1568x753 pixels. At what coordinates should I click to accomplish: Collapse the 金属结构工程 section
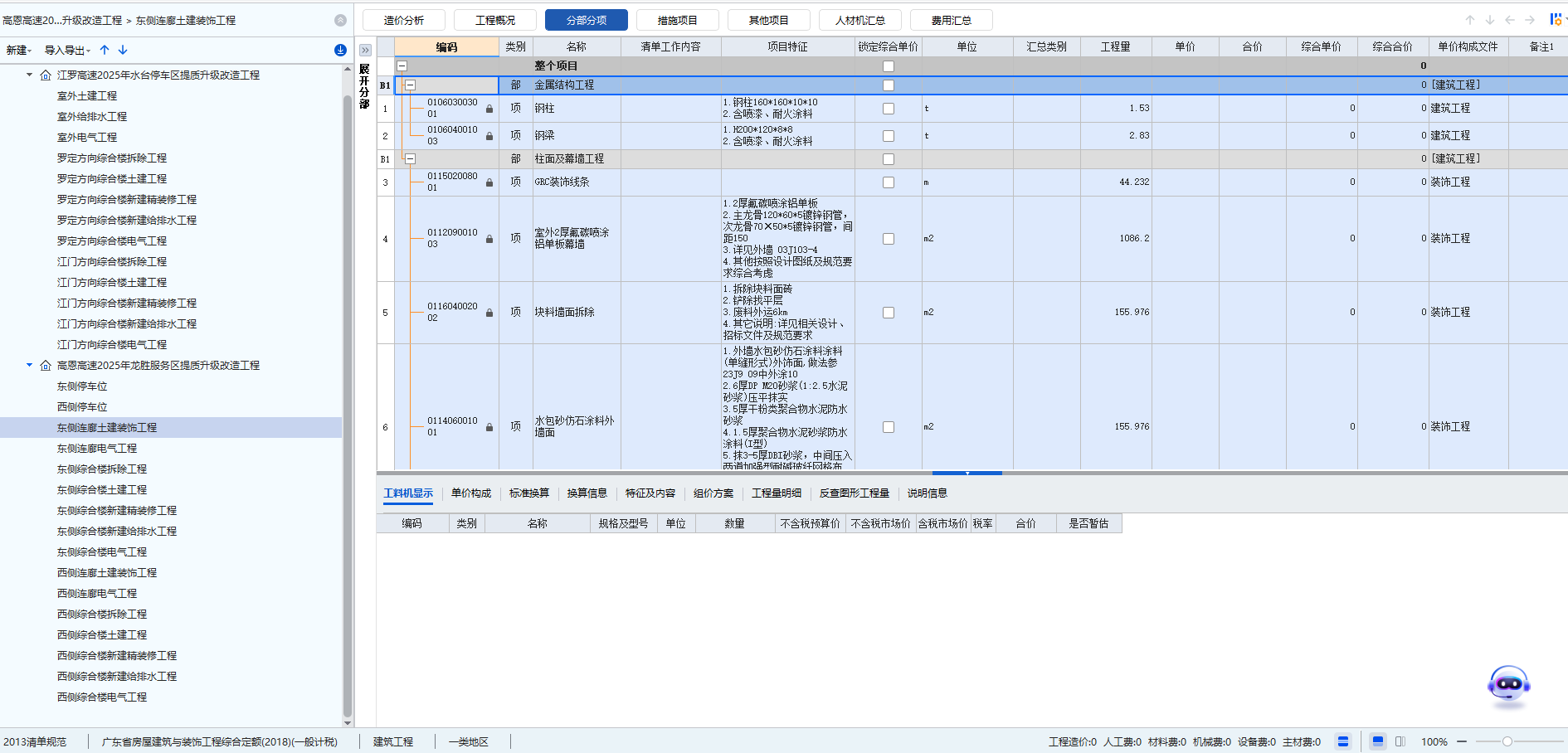410,85
